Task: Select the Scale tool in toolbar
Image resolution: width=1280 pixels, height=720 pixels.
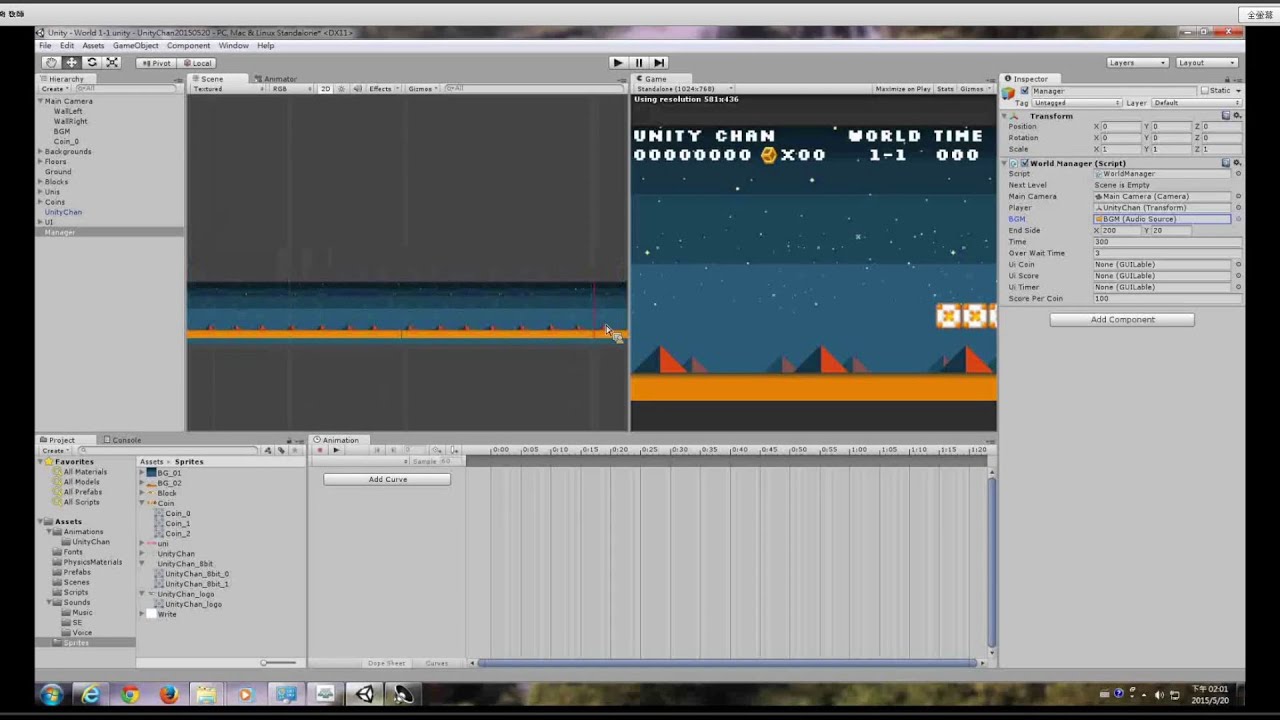Action: coord(112,63)
